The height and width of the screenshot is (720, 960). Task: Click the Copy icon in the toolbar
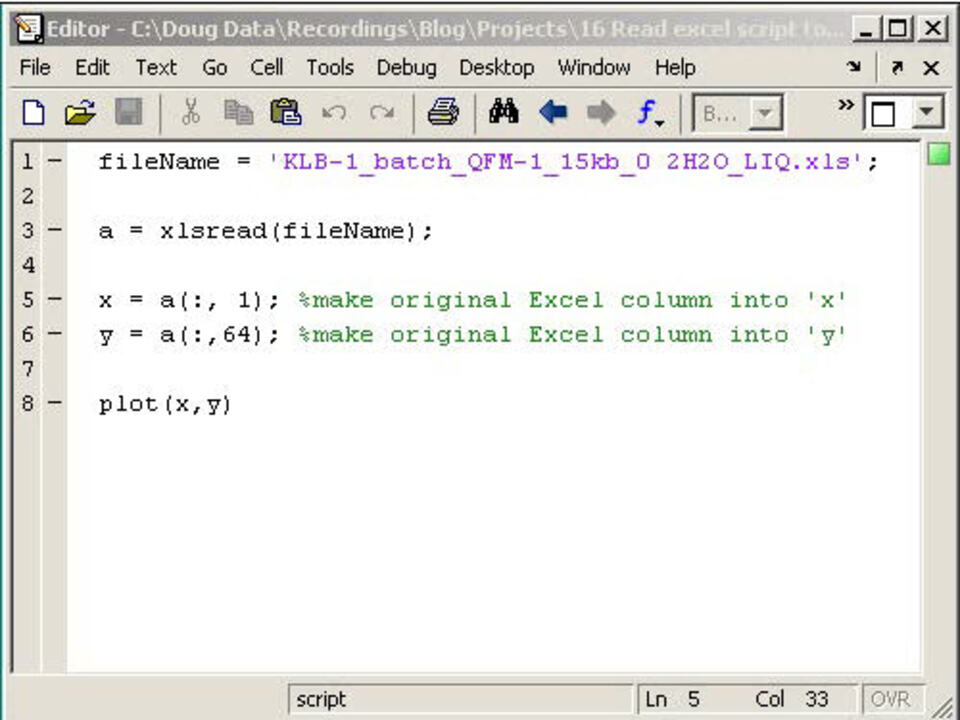click(238, 113)
